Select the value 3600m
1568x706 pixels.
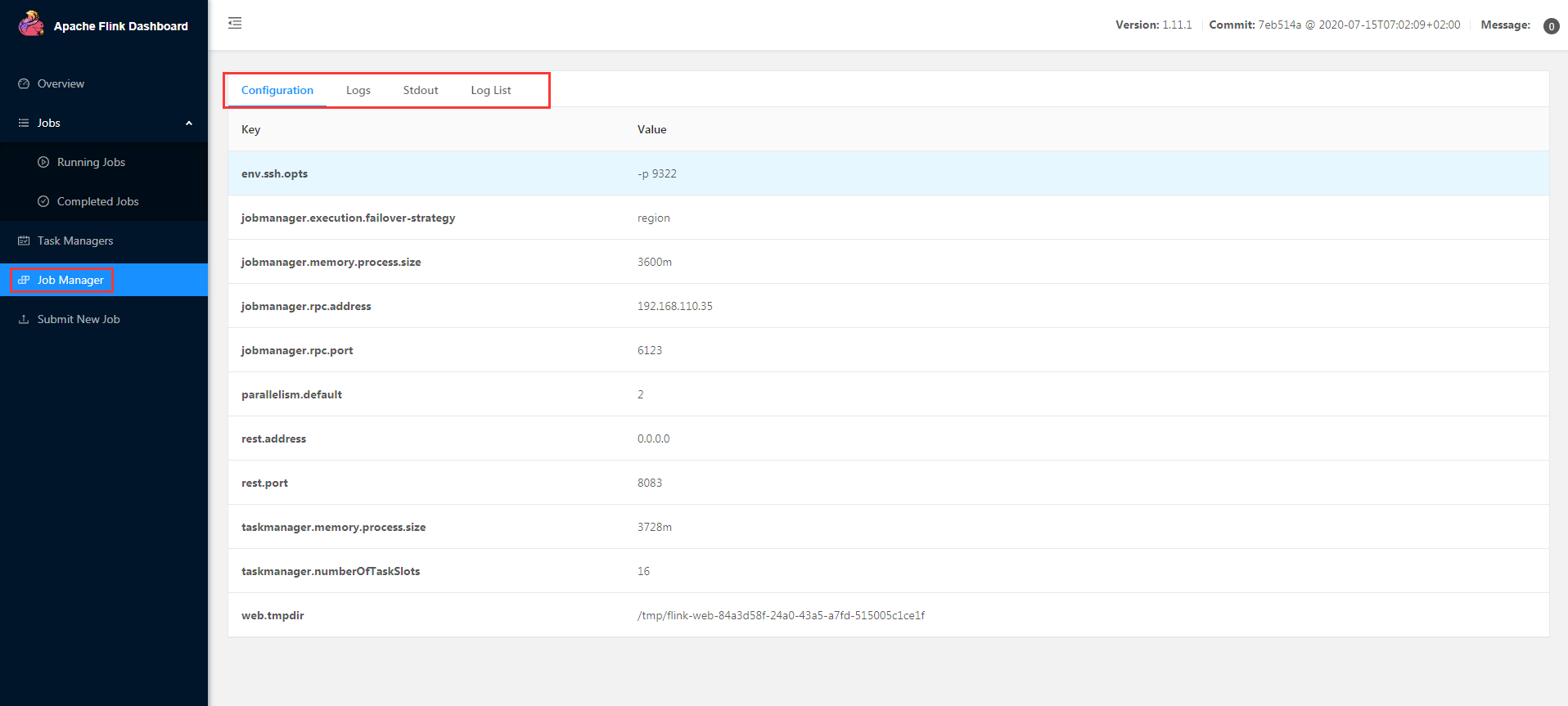(x=655, y=262)
